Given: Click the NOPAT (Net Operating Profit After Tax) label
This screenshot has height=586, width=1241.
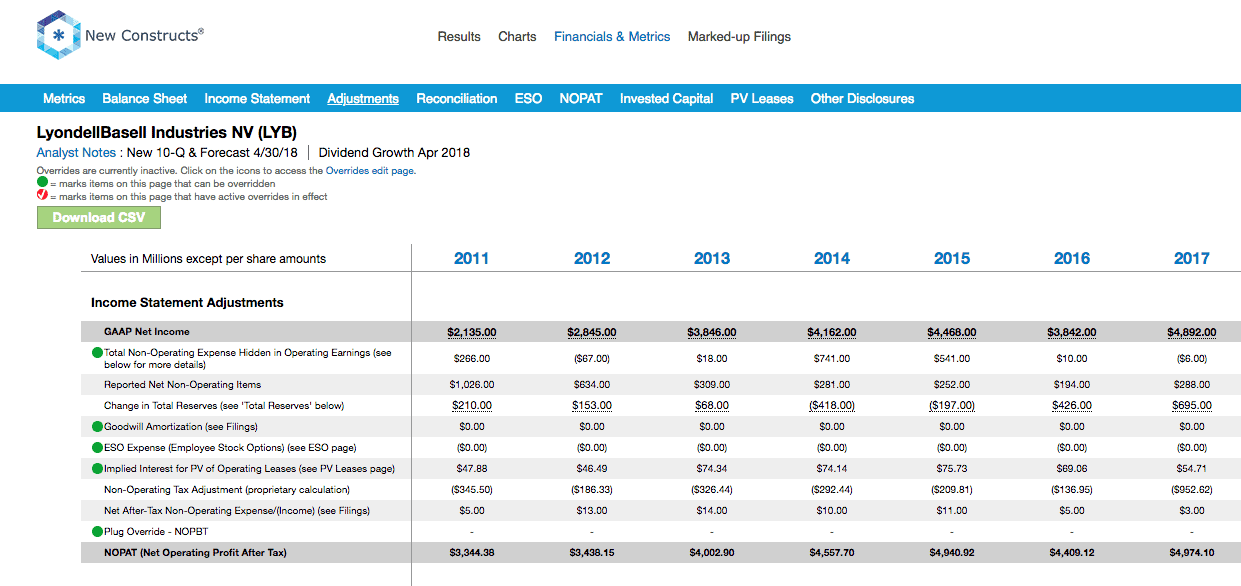Looking at the screenshot, I should click(x=195, y=553).
